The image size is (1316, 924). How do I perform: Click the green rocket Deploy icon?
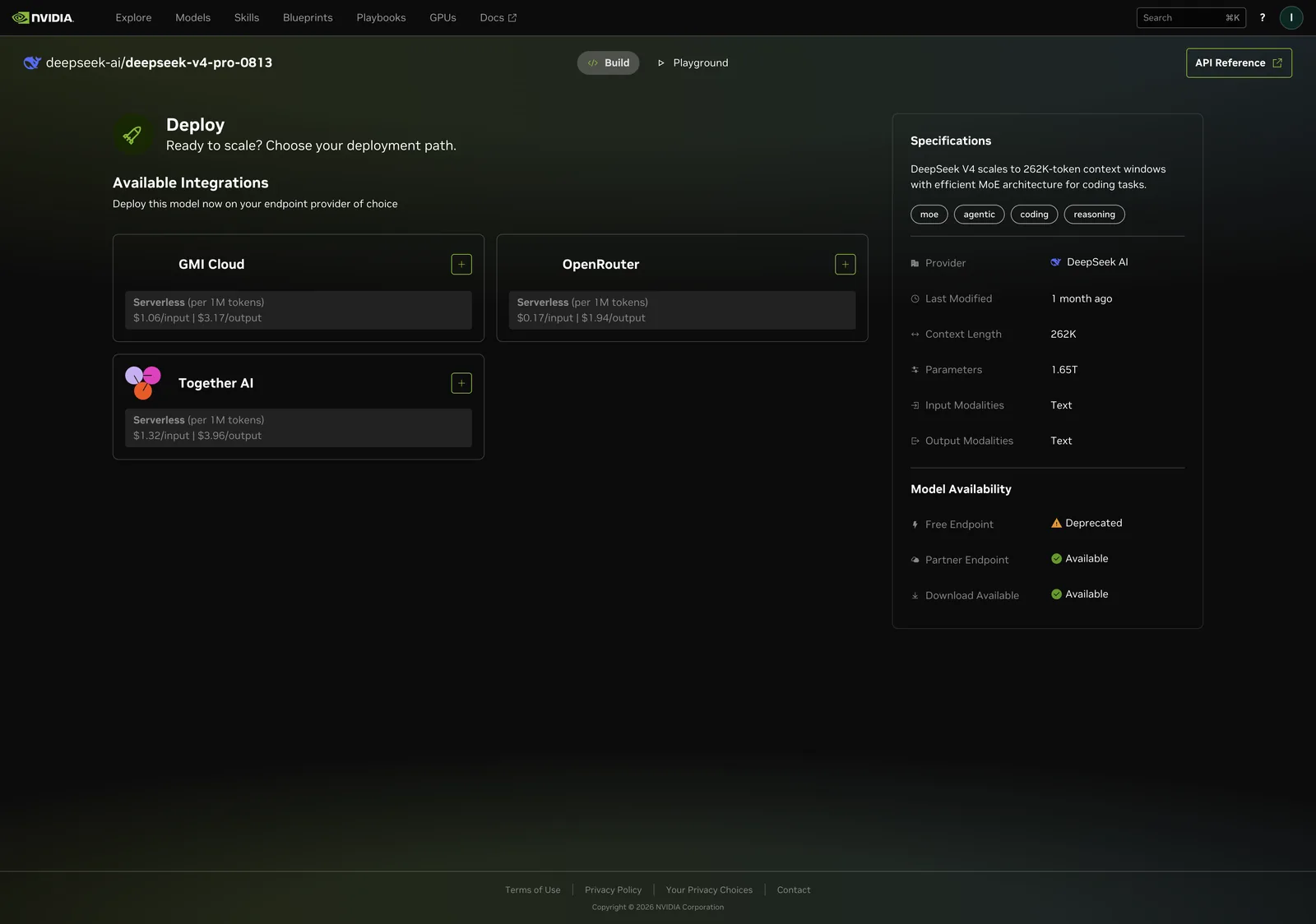[132, 135]
